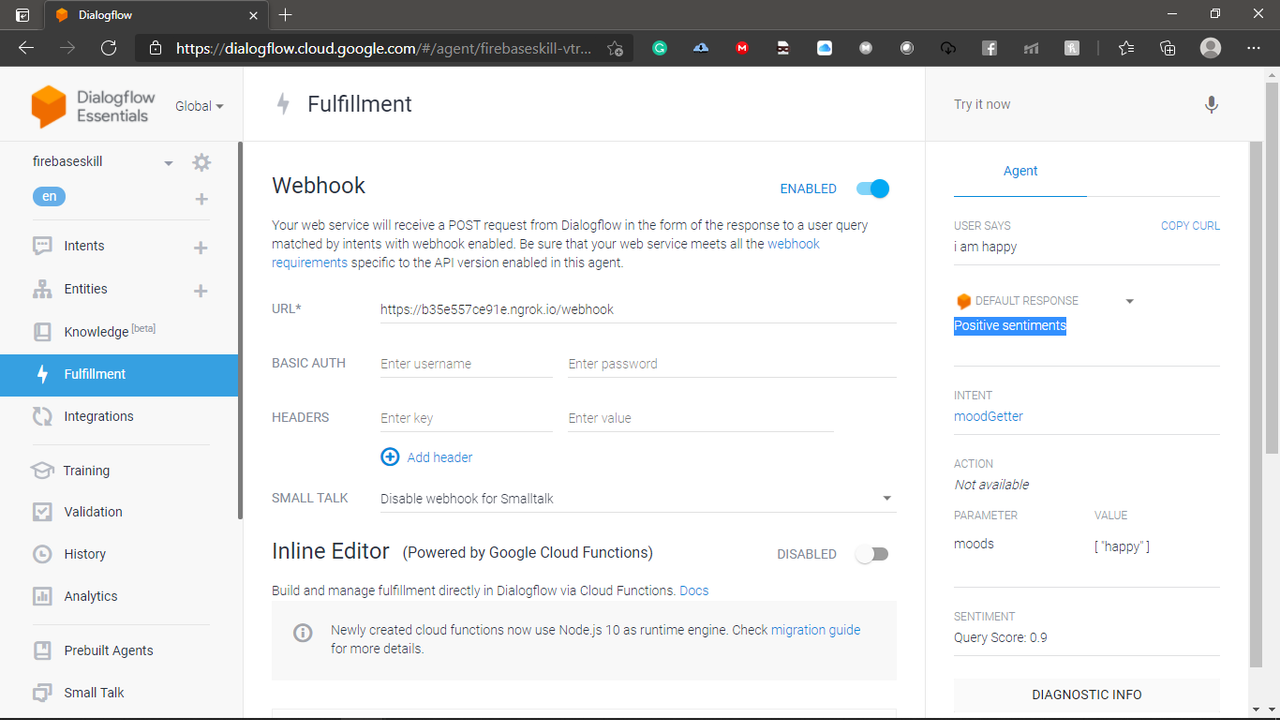Click the plus icon beside the en language
The width and height of the screenshot is (1280, 720).
pos(201,199)
